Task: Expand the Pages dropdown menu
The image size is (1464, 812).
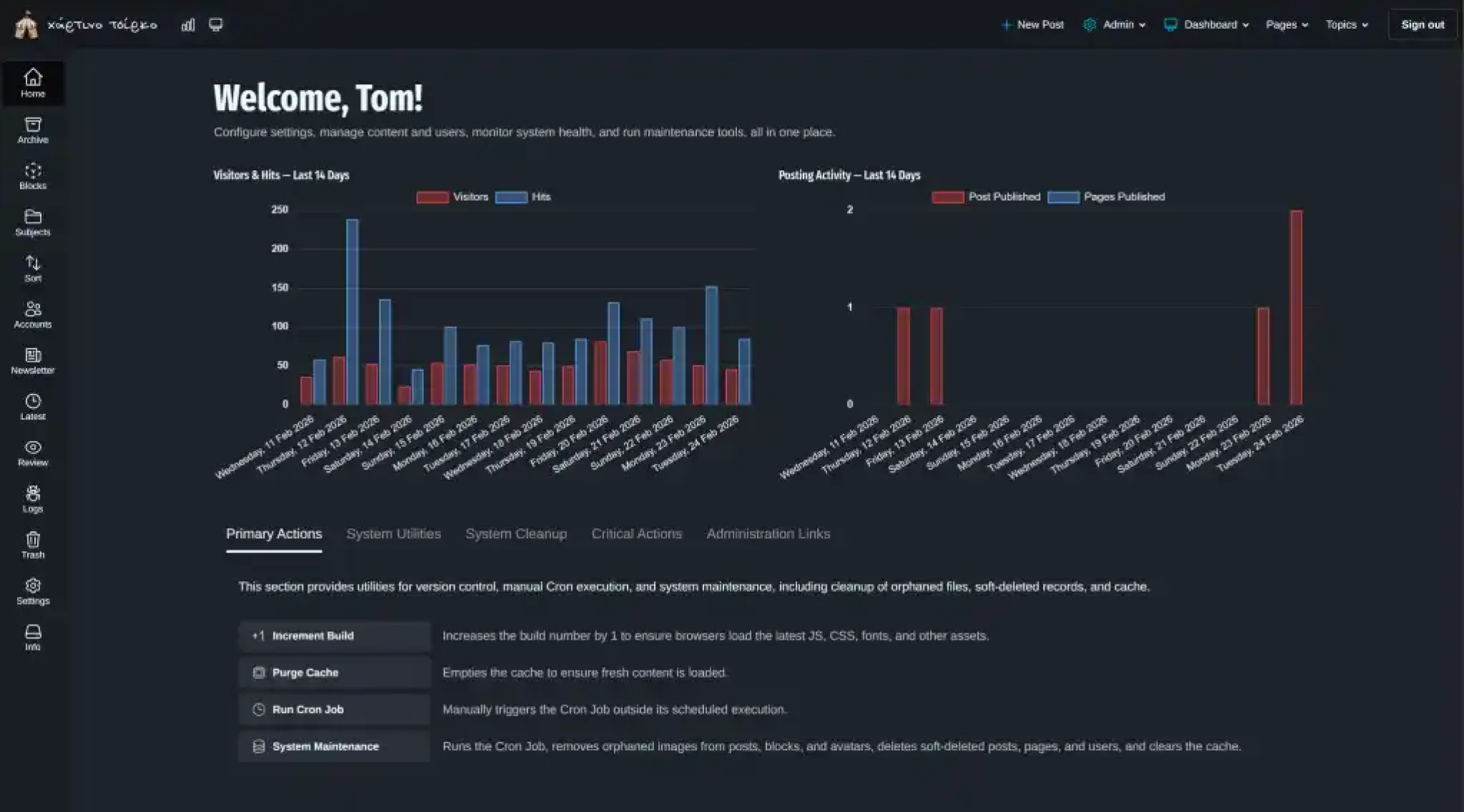Action: tap(1287, 25)
